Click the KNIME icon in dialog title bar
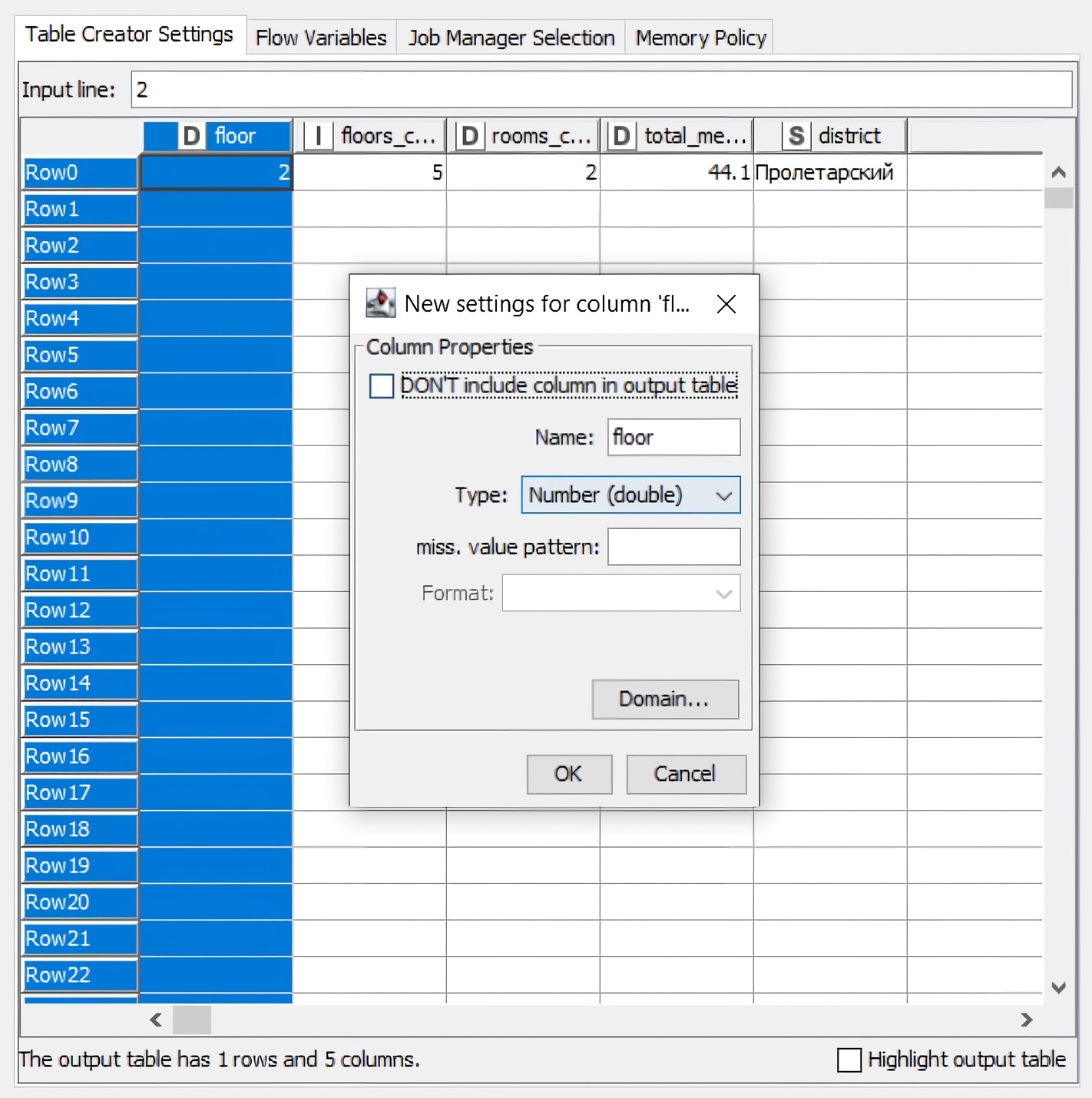Screen dimensions: 1092x1098 [380, 304]
